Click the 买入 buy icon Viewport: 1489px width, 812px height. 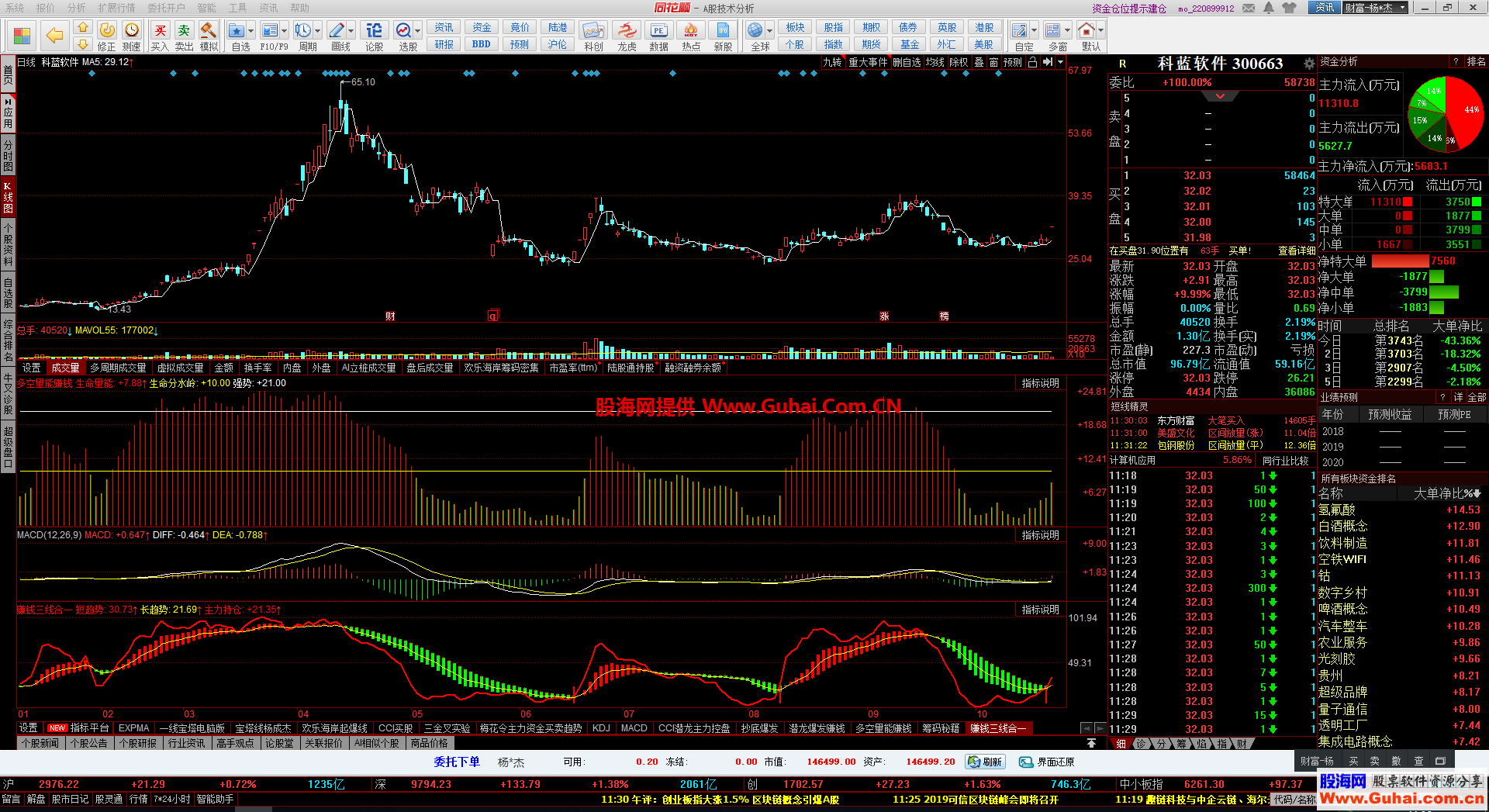[x=160, y=36]
